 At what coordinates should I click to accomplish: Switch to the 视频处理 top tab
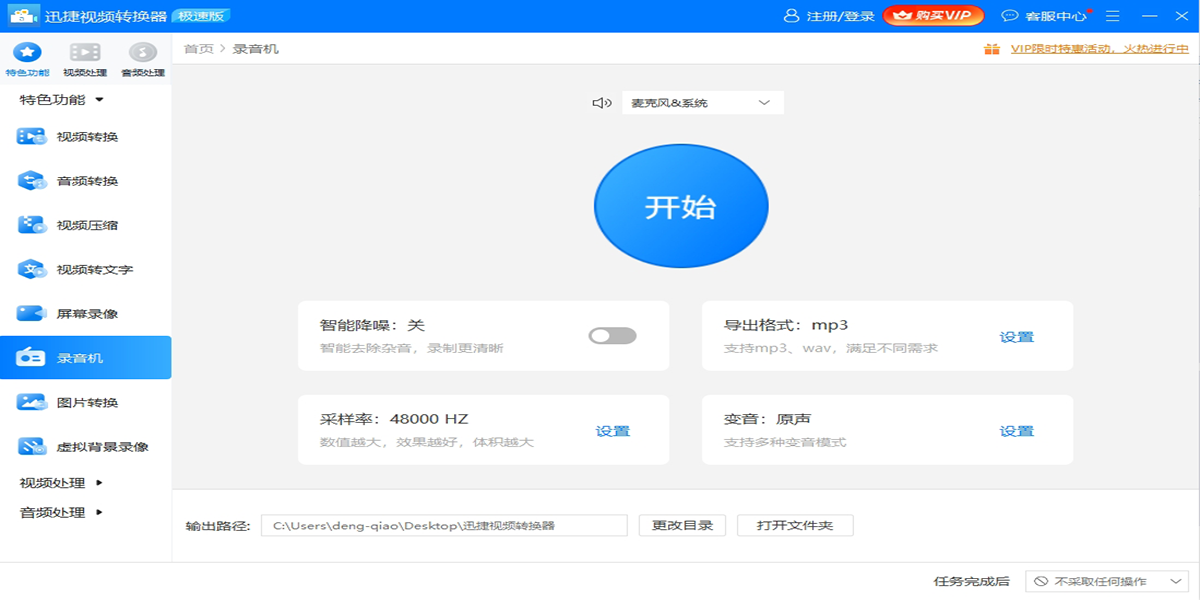pyautogui.click(x=85, y=59)
